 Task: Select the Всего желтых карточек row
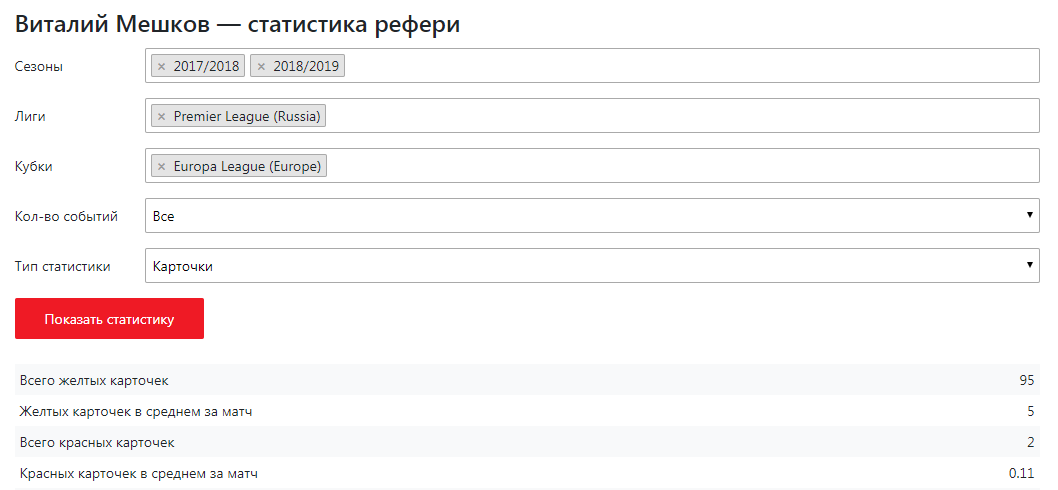(526, 381)
